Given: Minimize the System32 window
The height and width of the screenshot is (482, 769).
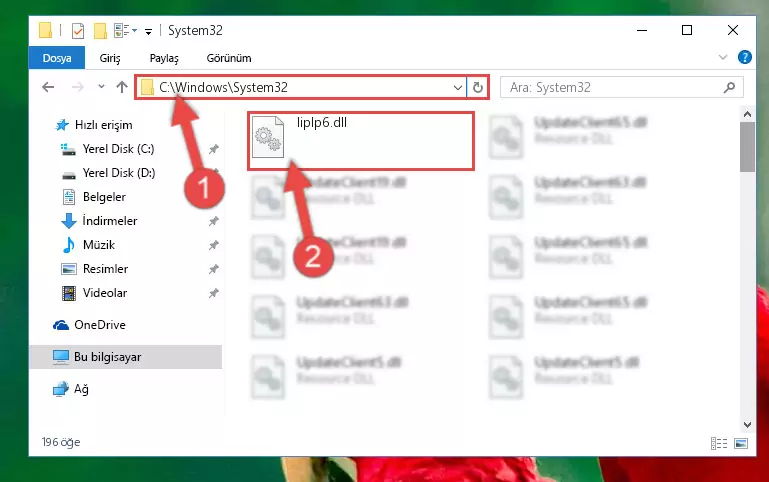Looking at the screenshot, I should coord(642,30).
